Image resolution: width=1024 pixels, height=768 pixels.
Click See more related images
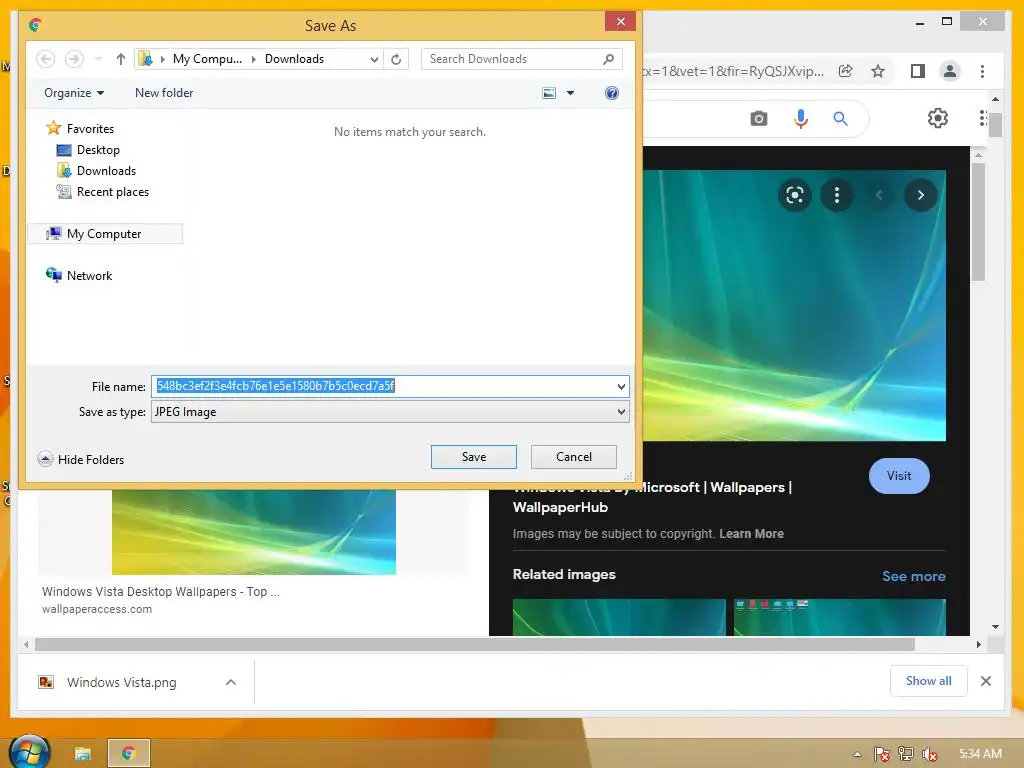914,576
